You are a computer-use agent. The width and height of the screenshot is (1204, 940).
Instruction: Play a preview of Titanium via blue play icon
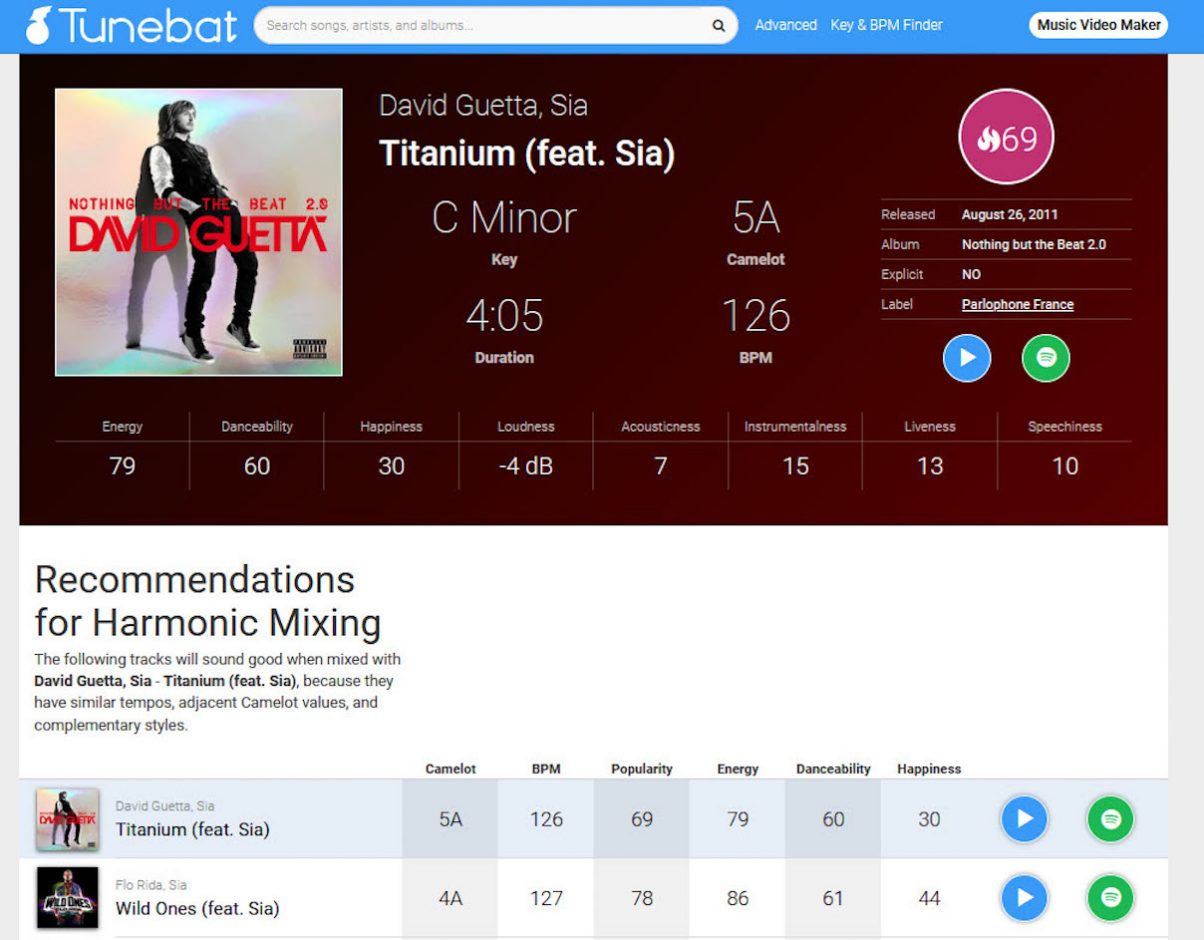[966, 357]
